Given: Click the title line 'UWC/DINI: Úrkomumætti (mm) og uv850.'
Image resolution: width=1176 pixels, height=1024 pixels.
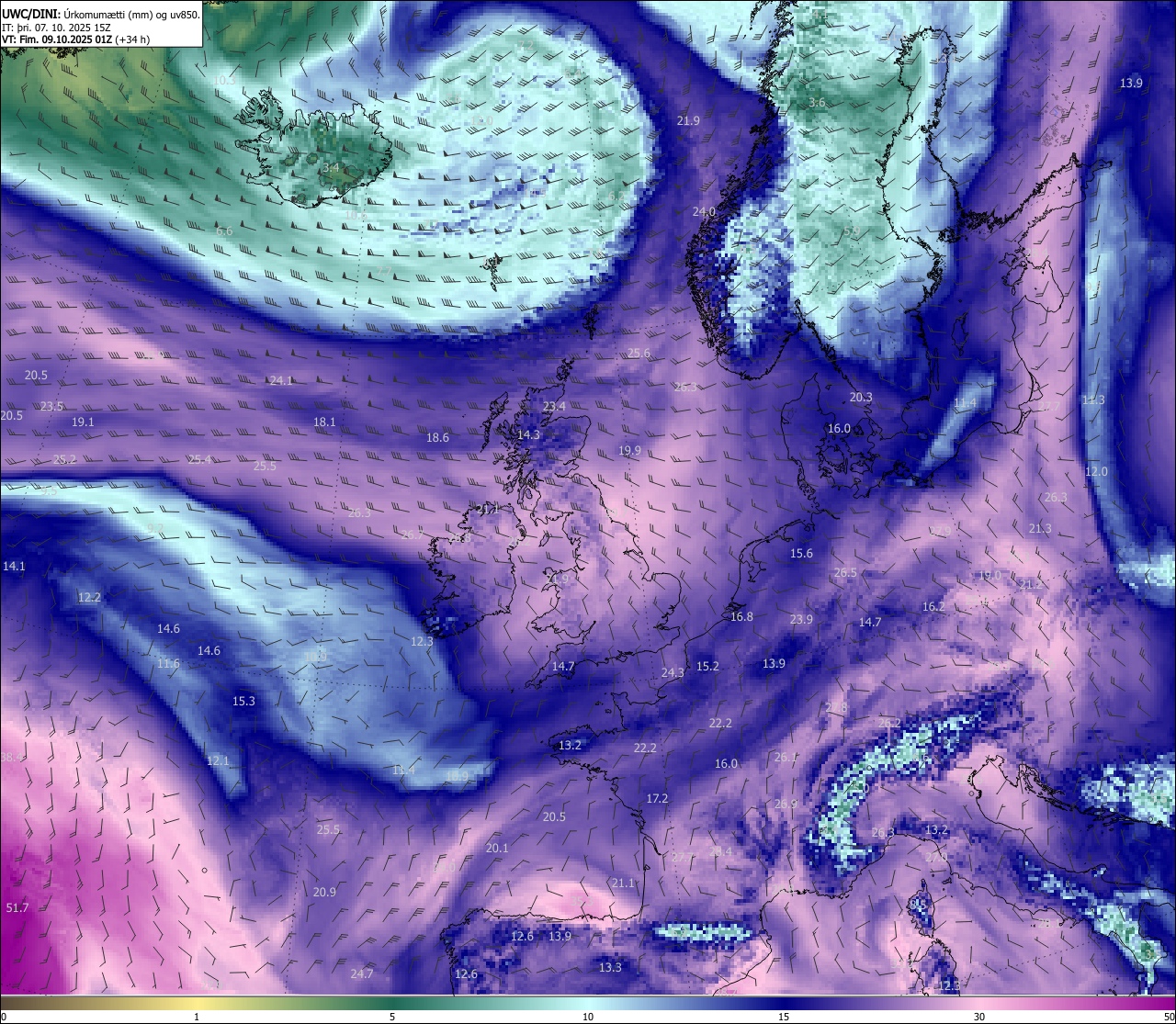Looking at the screenshot, I should tap(101, 14).
